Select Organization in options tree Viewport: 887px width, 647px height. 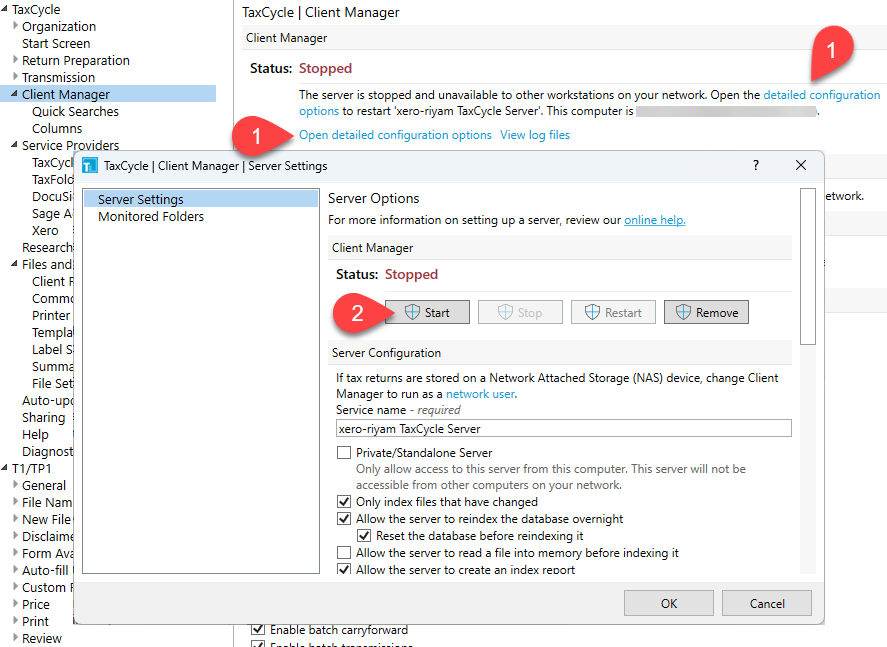(59, 27)
